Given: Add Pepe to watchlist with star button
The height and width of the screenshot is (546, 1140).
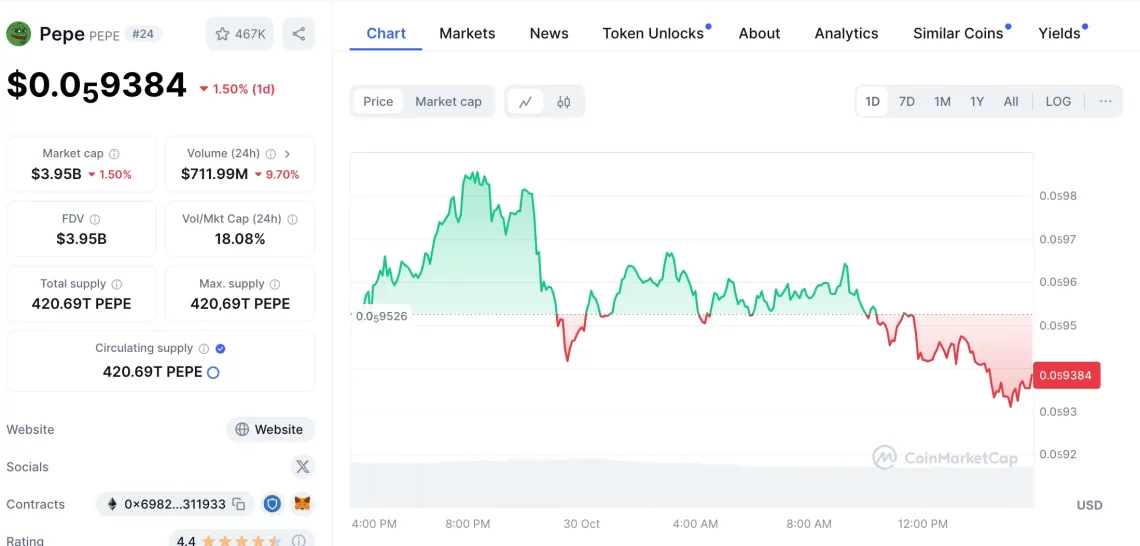Looking at the screenshot, I should tap(240, 33).
